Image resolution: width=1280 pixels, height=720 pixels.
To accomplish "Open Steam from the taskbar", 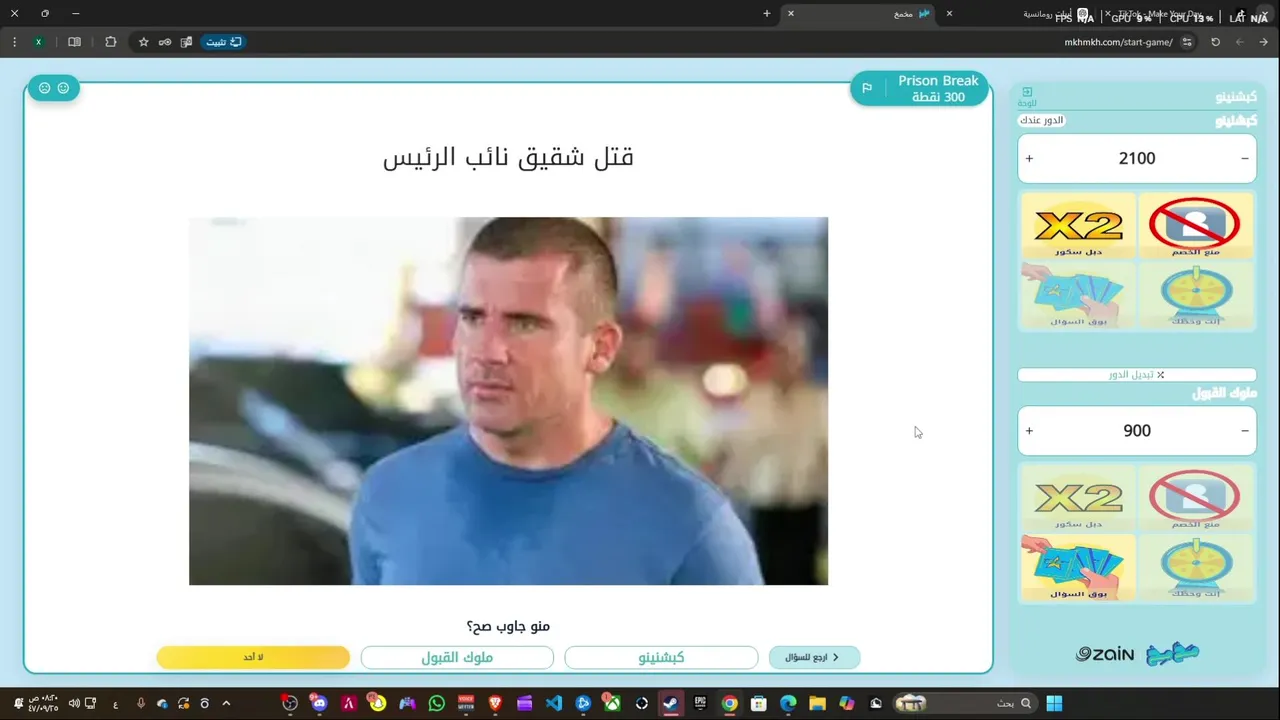I will tap(671, 704).
